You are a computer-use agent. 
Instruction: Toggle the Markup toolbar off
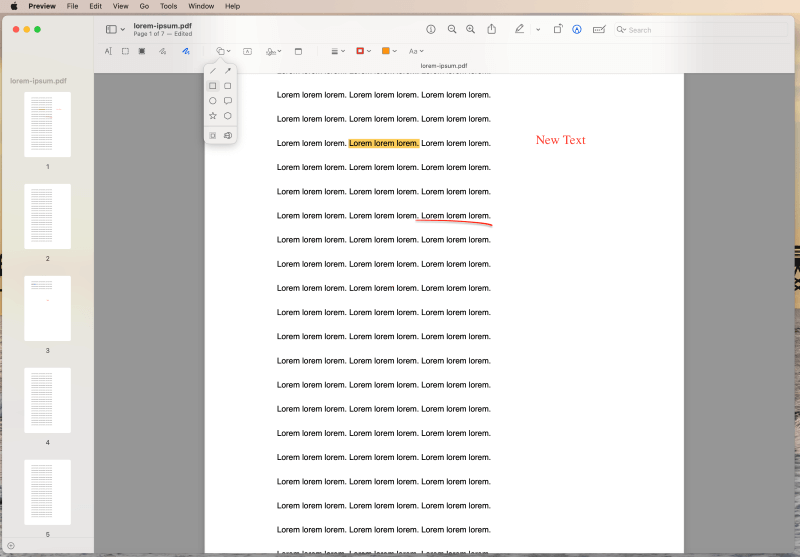[577, 30]
